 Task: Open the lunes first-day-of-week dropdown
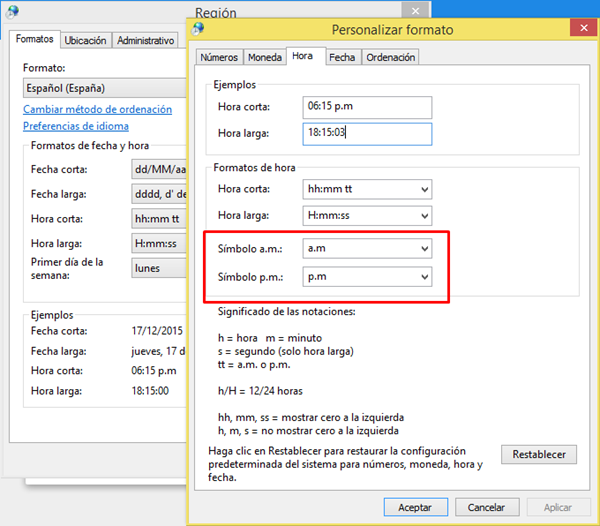(158, 268)
